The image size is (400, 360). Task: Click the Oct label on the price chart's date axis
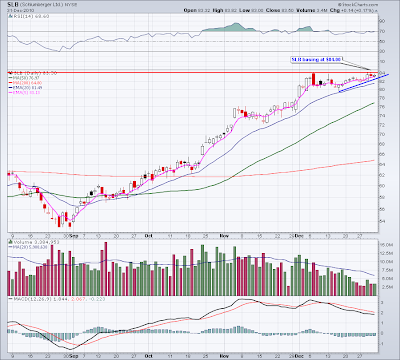click(x=149, y=236)
